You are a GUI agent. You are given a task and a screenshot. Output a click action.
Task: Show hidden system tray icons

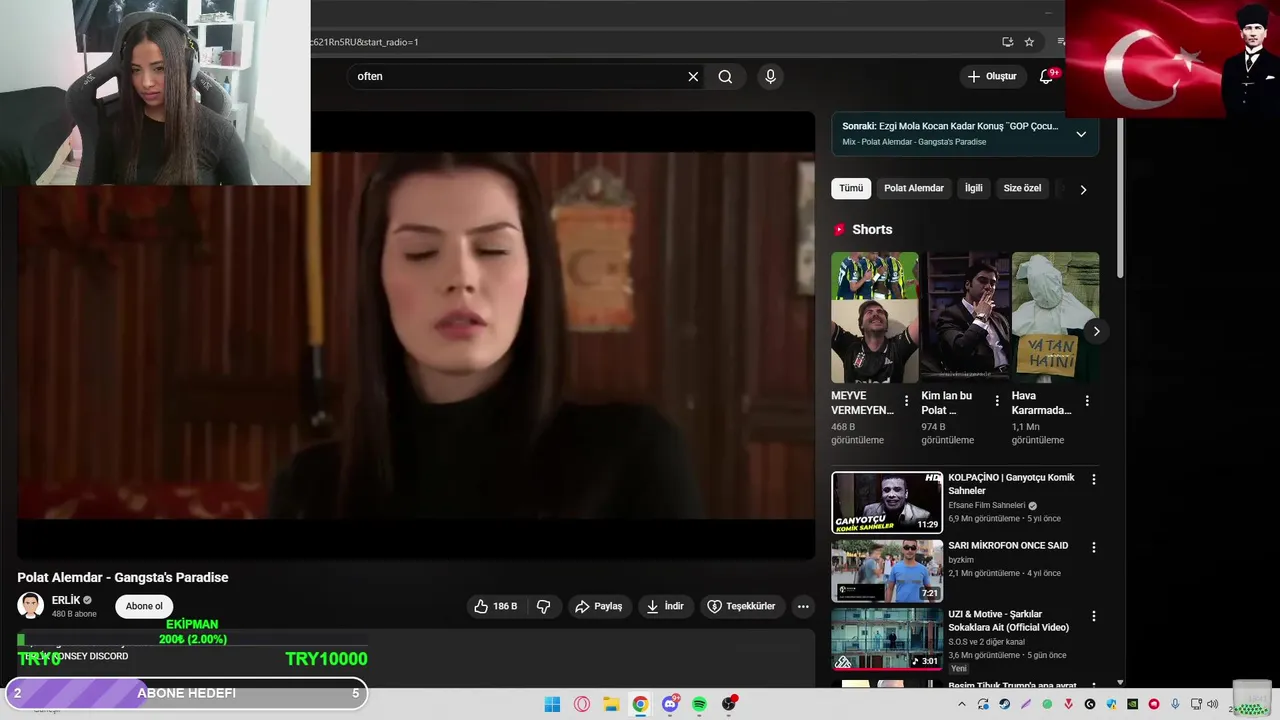(962, 704)
